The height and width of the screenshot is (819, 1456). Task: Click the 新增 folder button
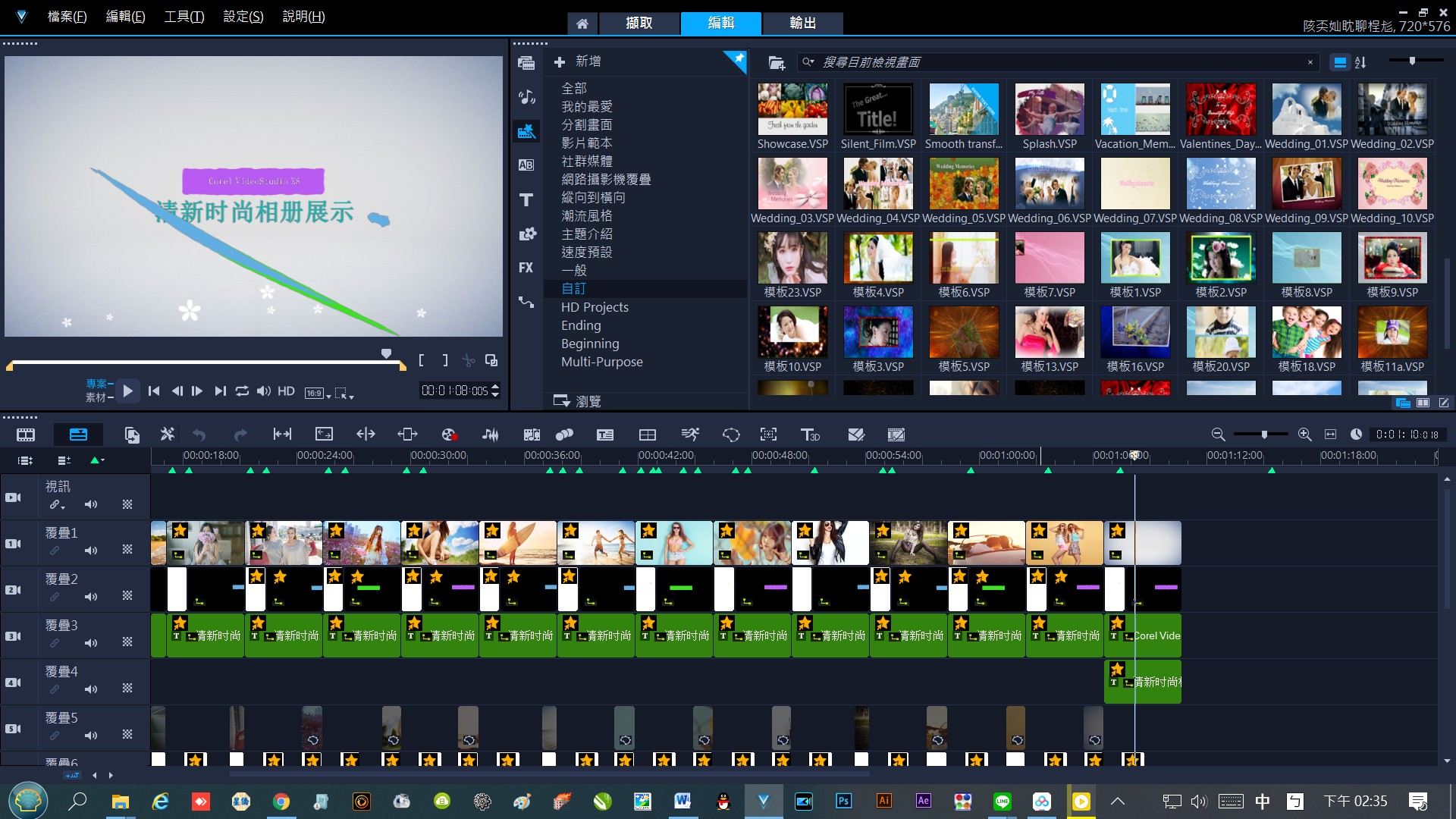[x=577, y=61]
